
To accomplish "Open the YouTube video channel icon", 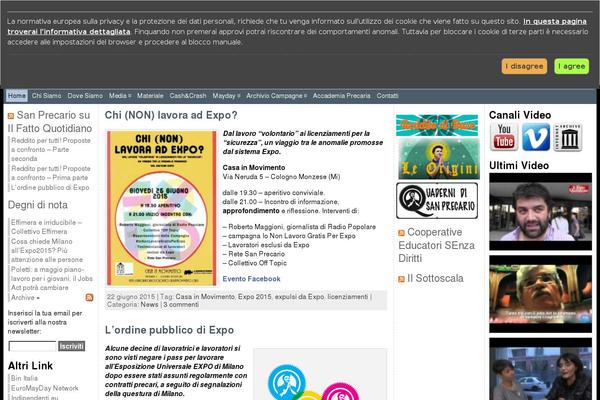I will (504, 137).
